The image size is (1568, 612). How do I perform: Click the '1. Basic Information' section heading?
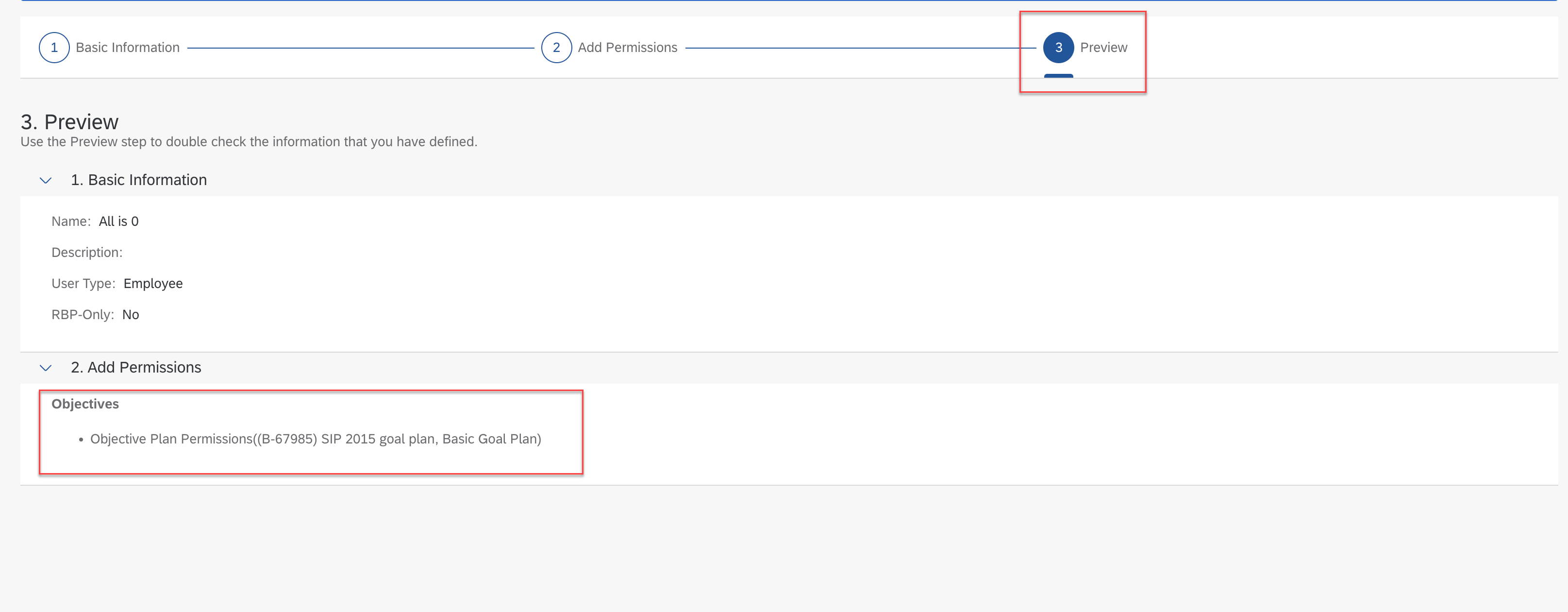[x=139, y=180]
